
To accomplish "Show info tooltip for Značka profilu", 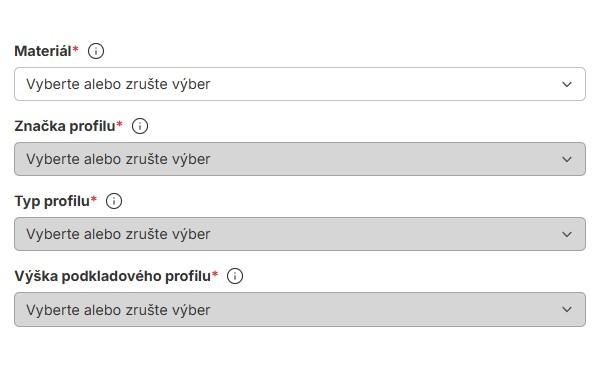I will (140, 126).
